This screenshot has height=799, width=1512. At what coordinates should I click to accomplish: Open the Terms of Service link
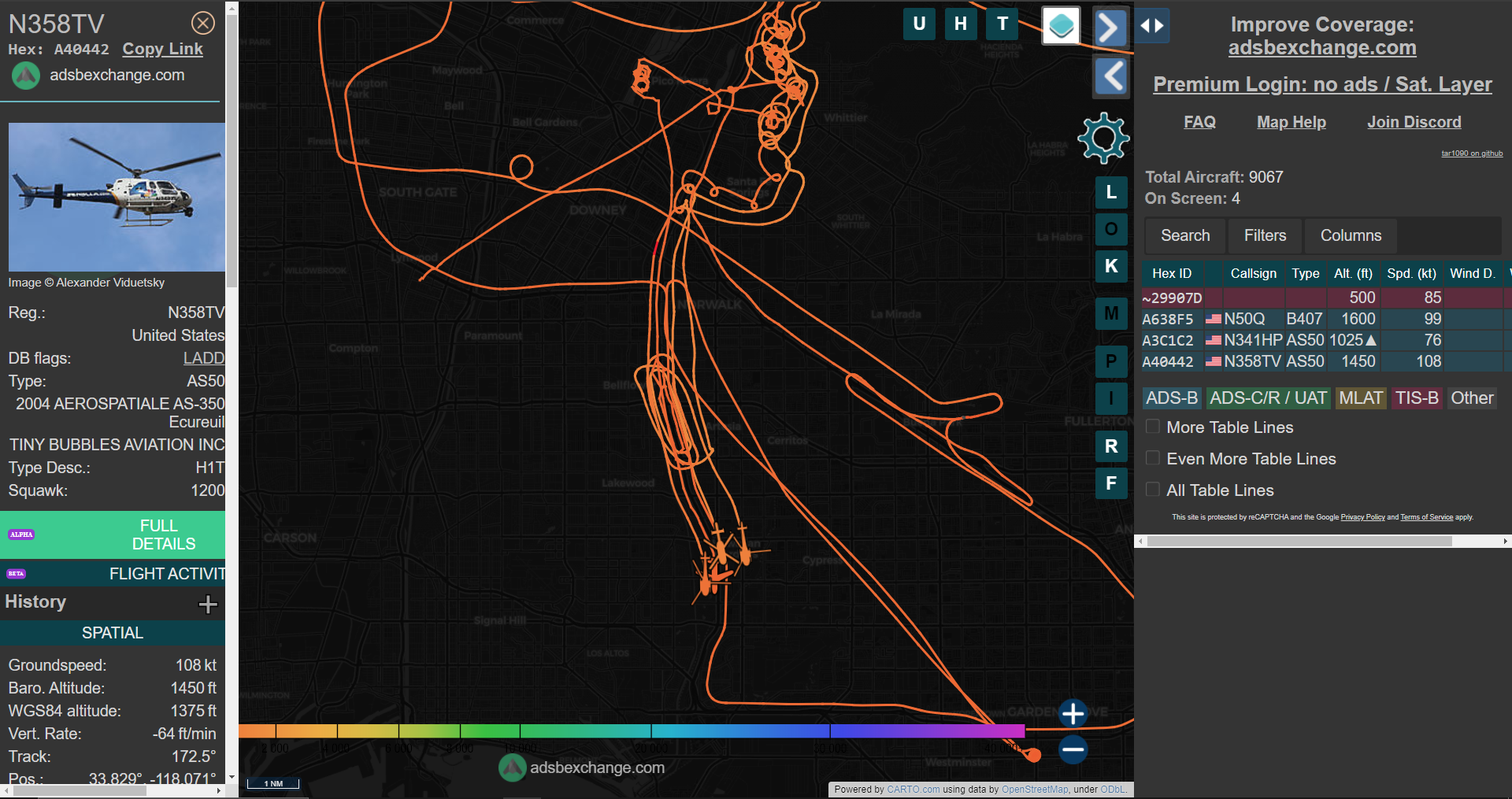point(1426,517)
